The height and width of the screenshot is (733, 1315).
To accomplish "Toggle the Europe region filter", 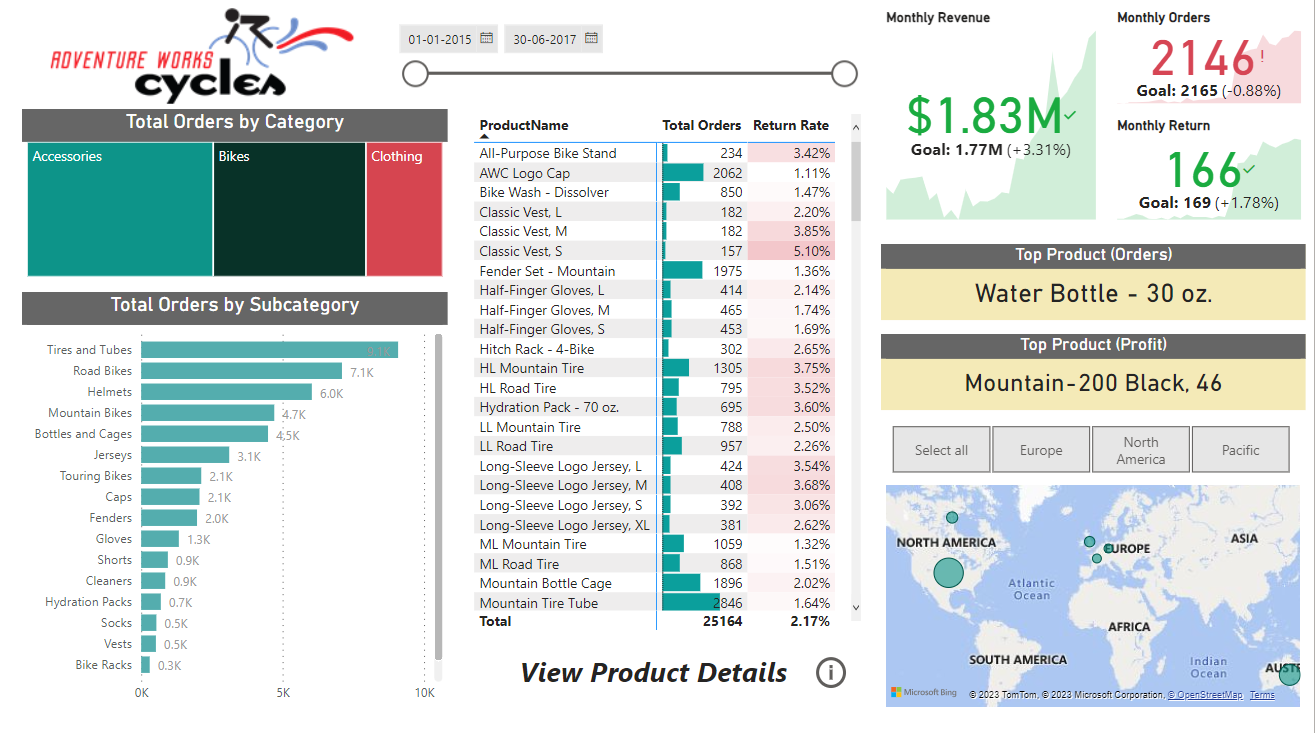I will point(1041,449).
